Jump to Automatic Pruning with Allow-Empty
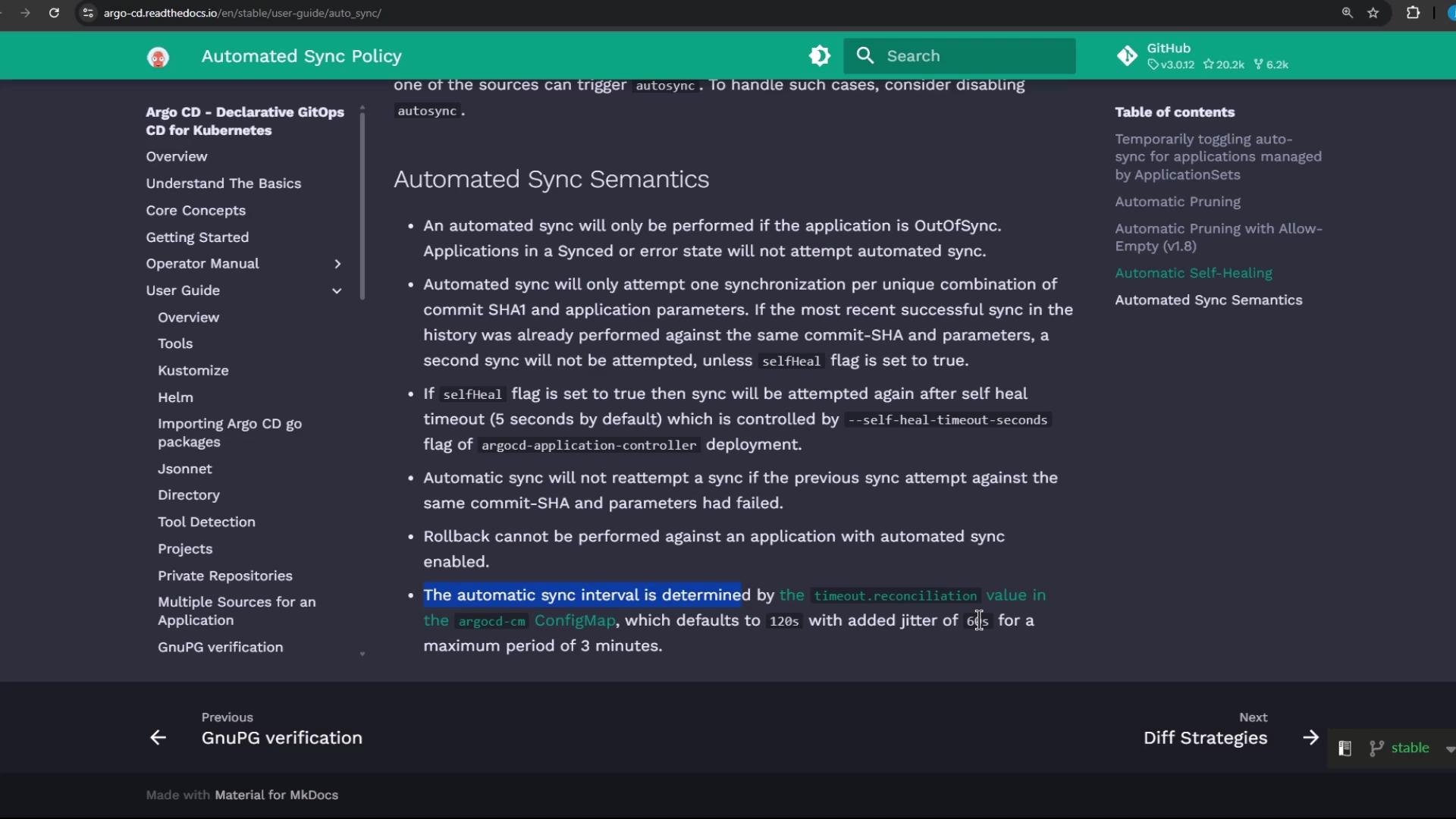 tap(1219, 238)
